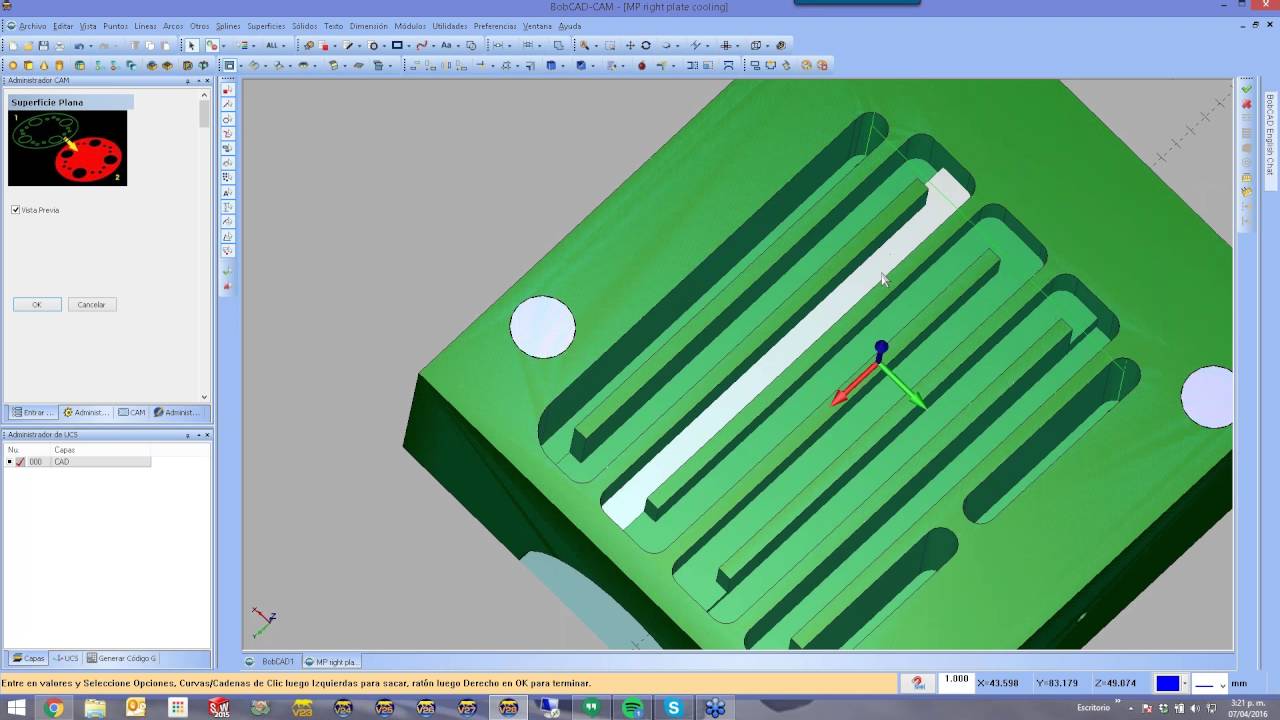Viewport: 1280px width, 720px height.
Task: Click the zoom window icon
Action: (610, 45)
